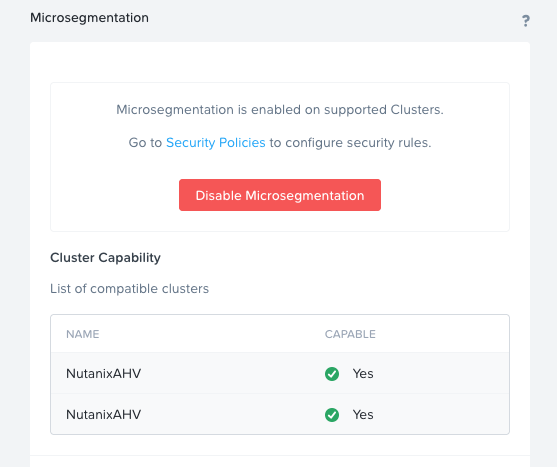
Task: Click empty space right of second row Yes
Action: 440,414
